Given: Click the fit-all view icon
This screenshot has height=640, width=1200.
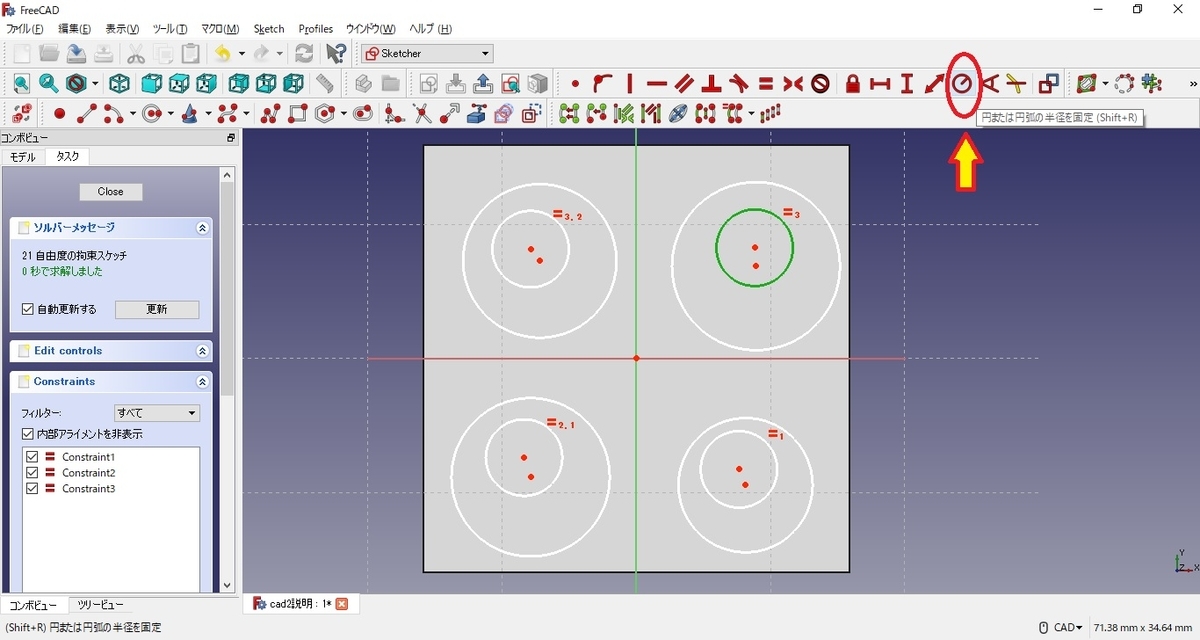Looking at the screenshot, I should click(x=21, y=84).
